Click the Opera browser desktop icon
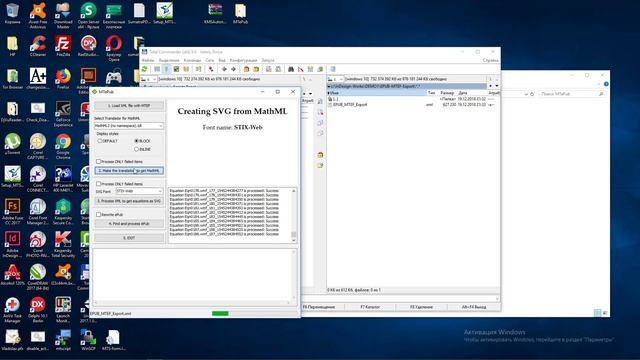640x360 pixels. tap(113, 48)
